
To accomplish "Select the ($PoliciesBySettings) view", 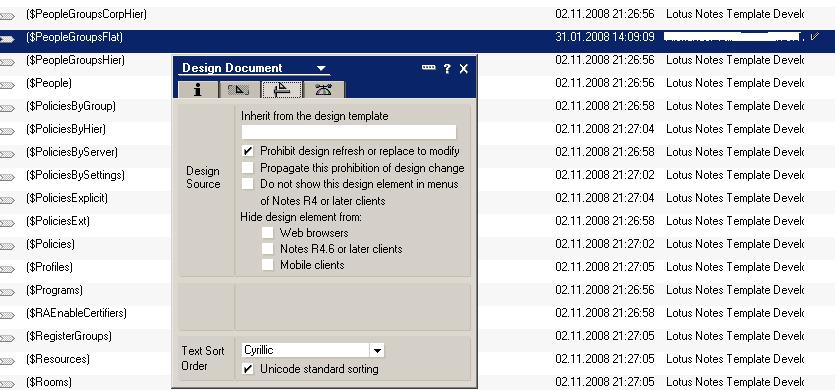I will coord(75,175).
